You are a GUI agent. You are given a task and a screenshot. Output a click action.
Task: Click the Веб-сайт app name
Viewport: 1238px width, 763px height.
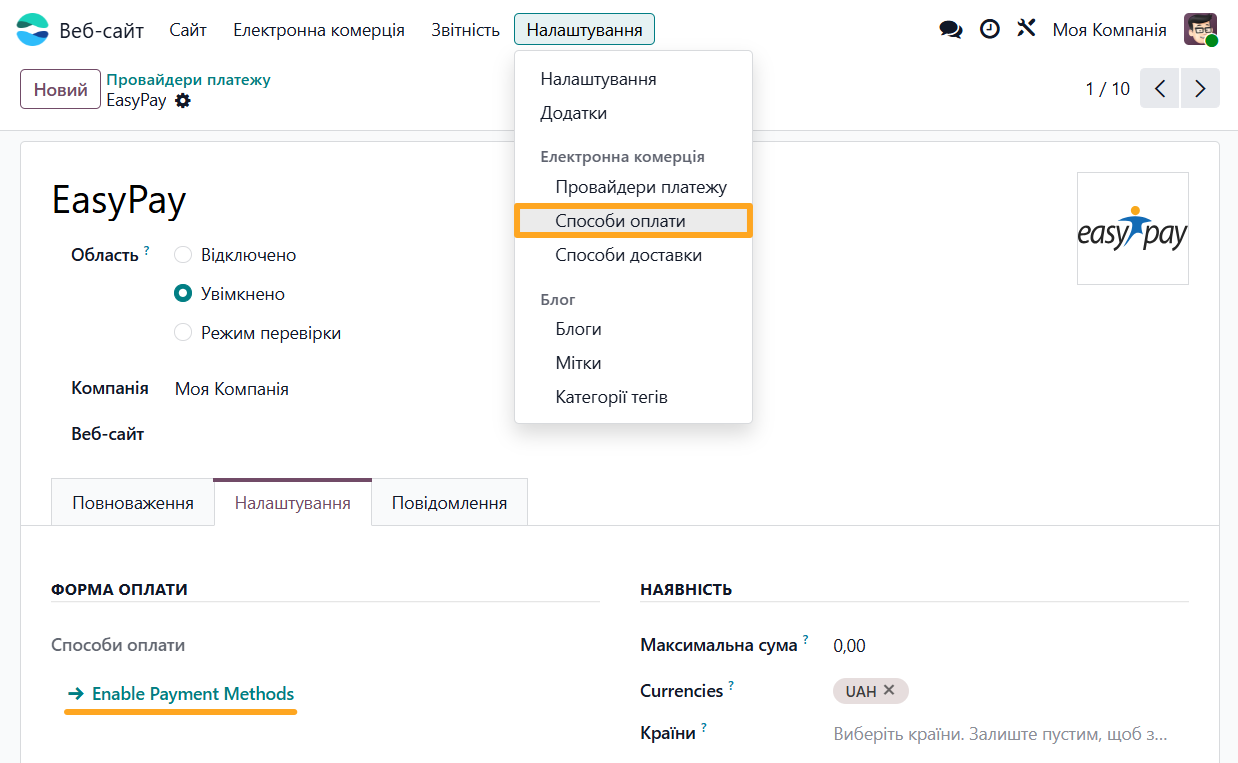pyautogui.click(x=101, y=30)
